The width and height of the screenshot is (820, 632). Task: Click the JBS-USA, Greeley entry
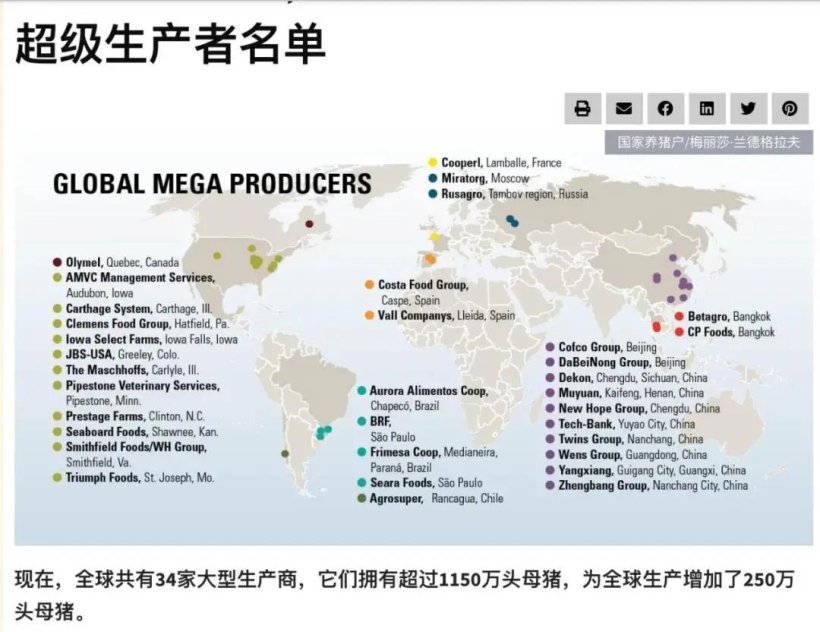click(x=116, y=354)
